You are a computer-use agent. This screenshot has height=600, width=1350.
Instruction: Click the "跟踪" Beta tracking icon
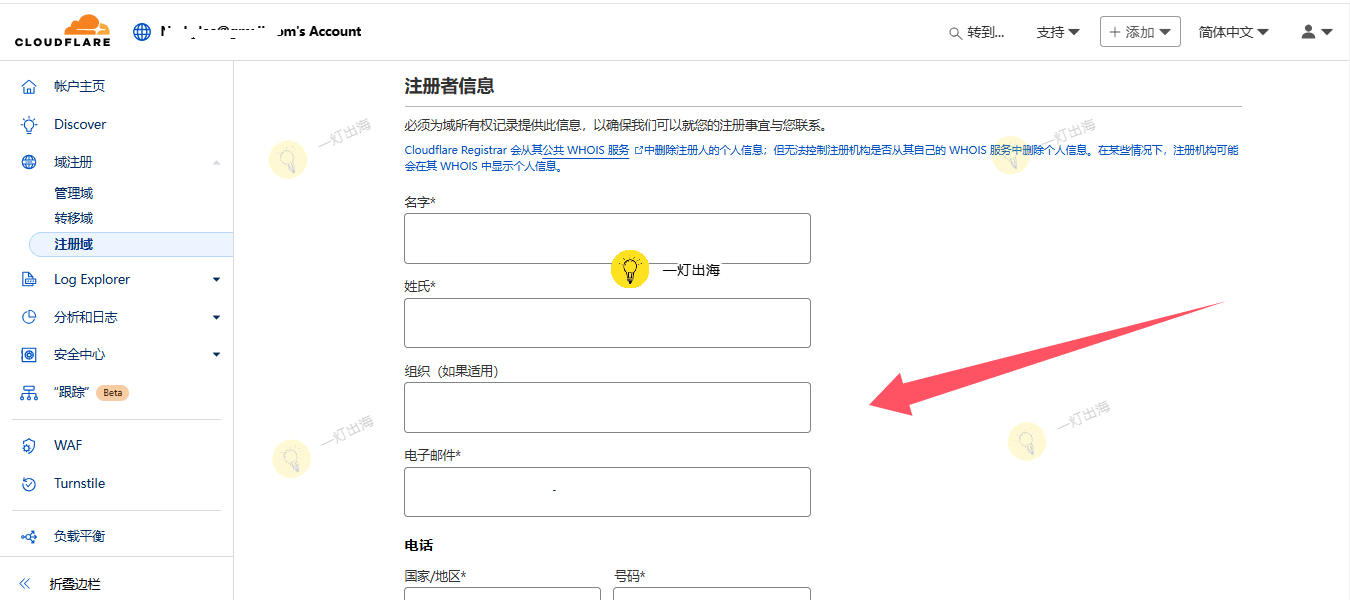[x=30, y=392]
